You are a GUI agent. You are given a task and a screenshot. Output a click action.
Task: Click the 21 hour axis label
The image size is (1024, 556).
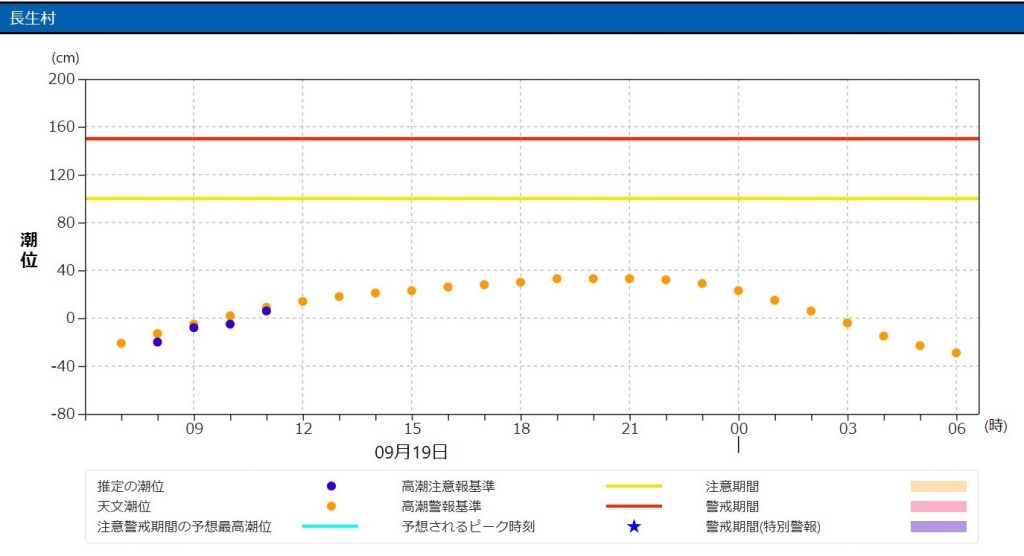click(630, 429)
